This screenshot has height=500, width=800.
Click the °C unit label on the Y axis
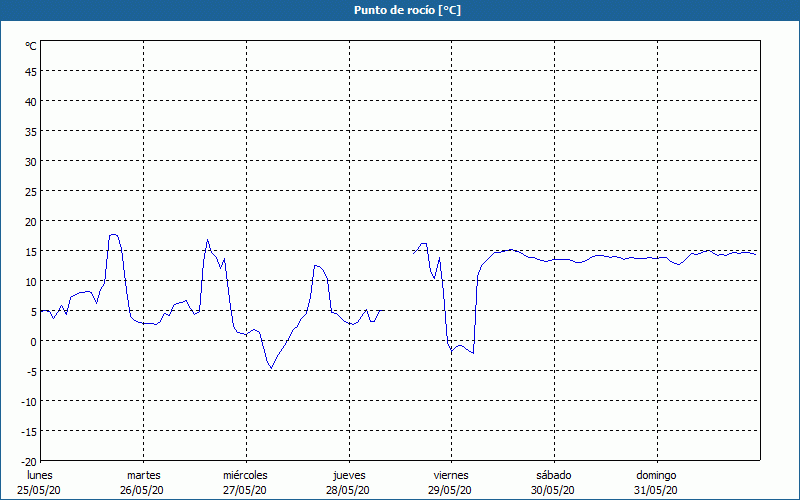click(31, 46)
